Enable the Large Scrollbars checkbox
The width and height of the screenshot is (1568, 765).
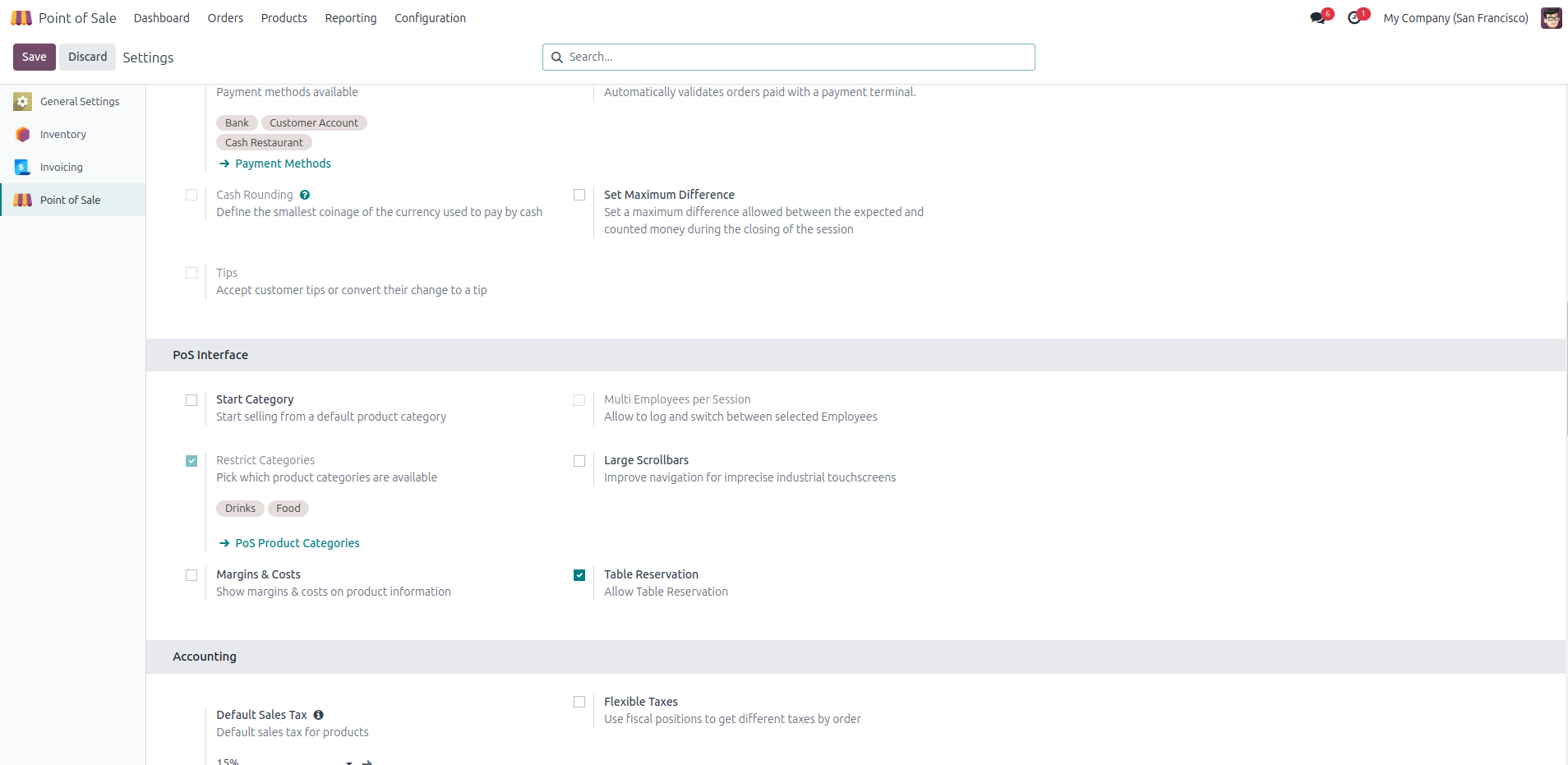point(579,461)
